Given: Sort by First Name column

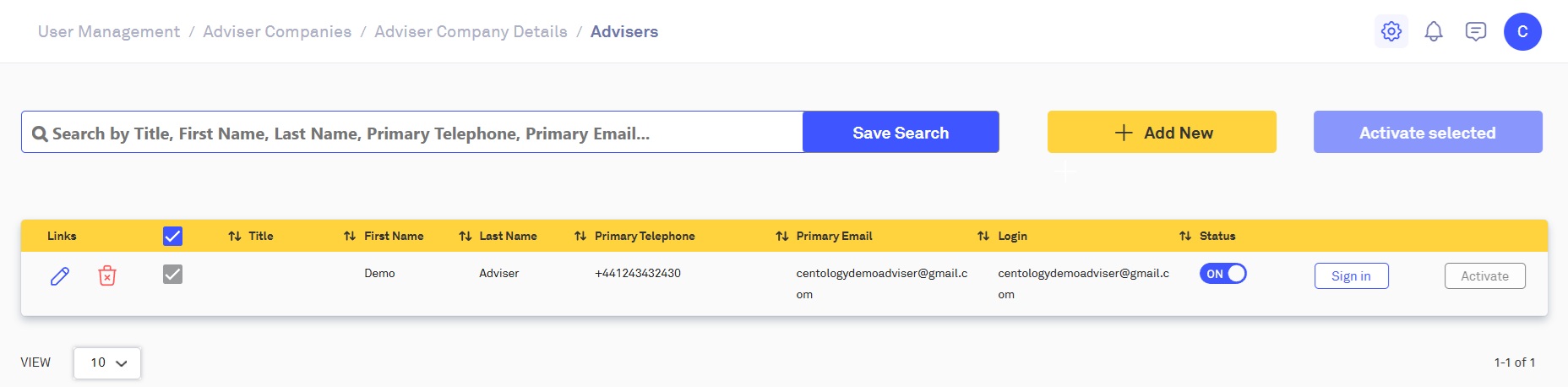Looking at the screenshot, I should click(x=393, y=237).
